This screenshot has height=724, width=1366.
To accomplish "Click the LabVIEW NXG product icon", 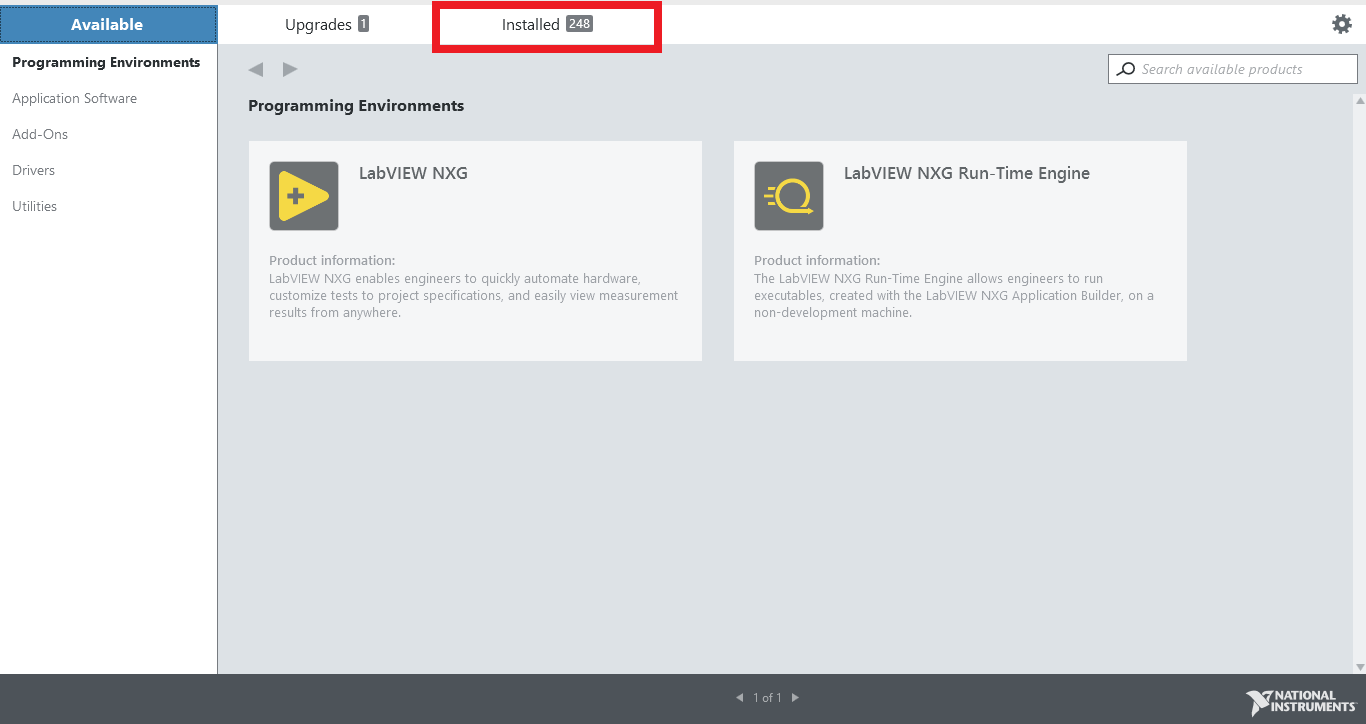I will point(304,196).
